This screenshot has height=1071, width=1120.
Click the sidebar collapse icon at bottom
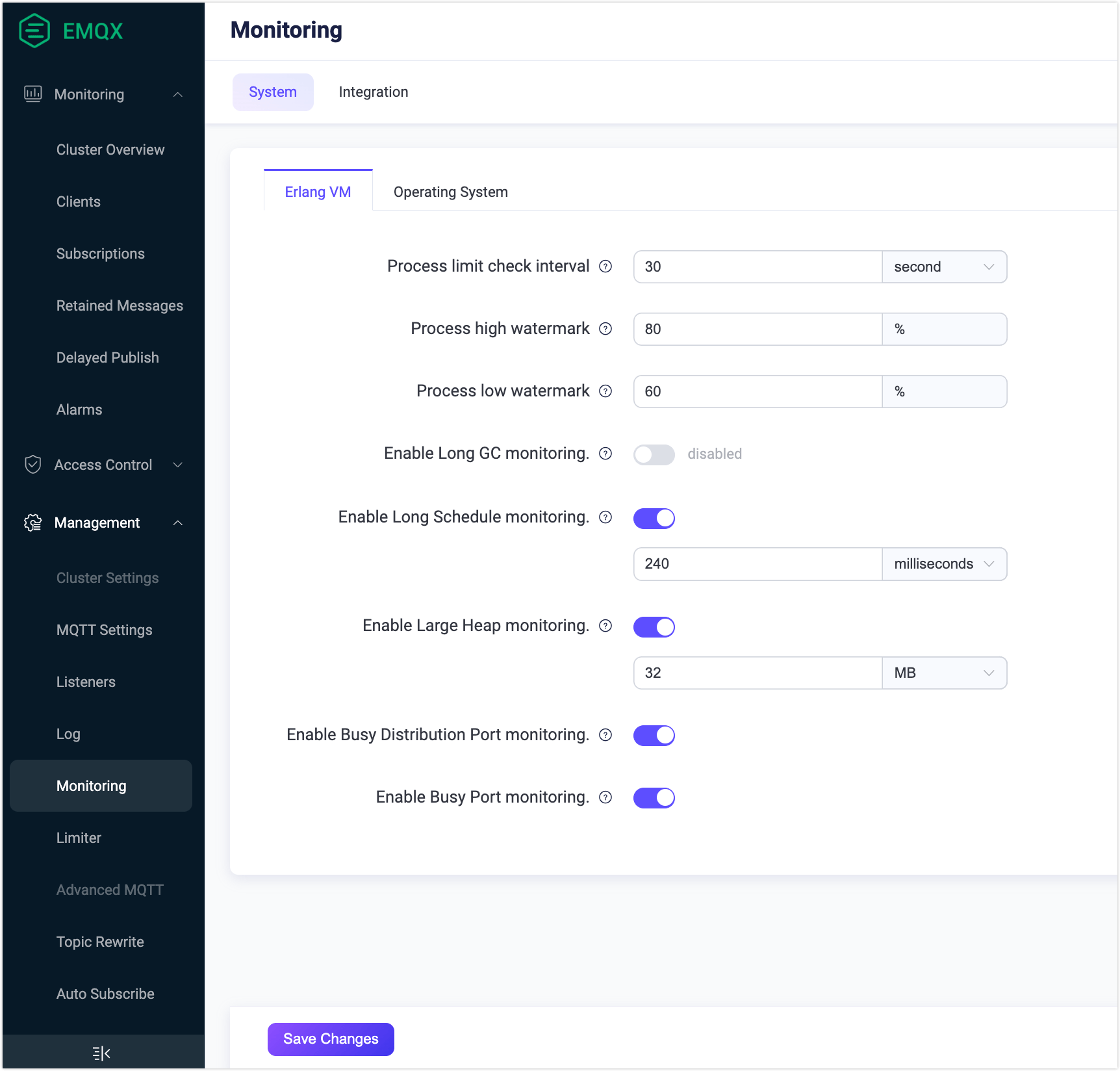click(x=101, y=1053)
